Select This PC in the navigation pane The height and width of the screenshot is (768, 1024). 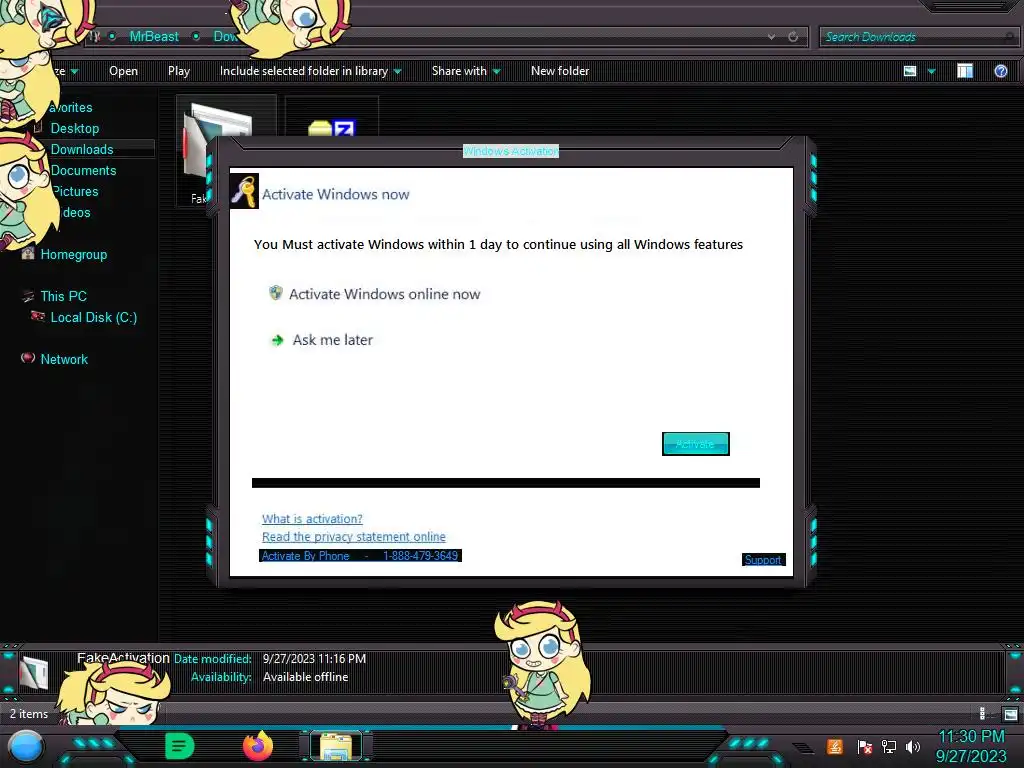click(x=63, y=296)
